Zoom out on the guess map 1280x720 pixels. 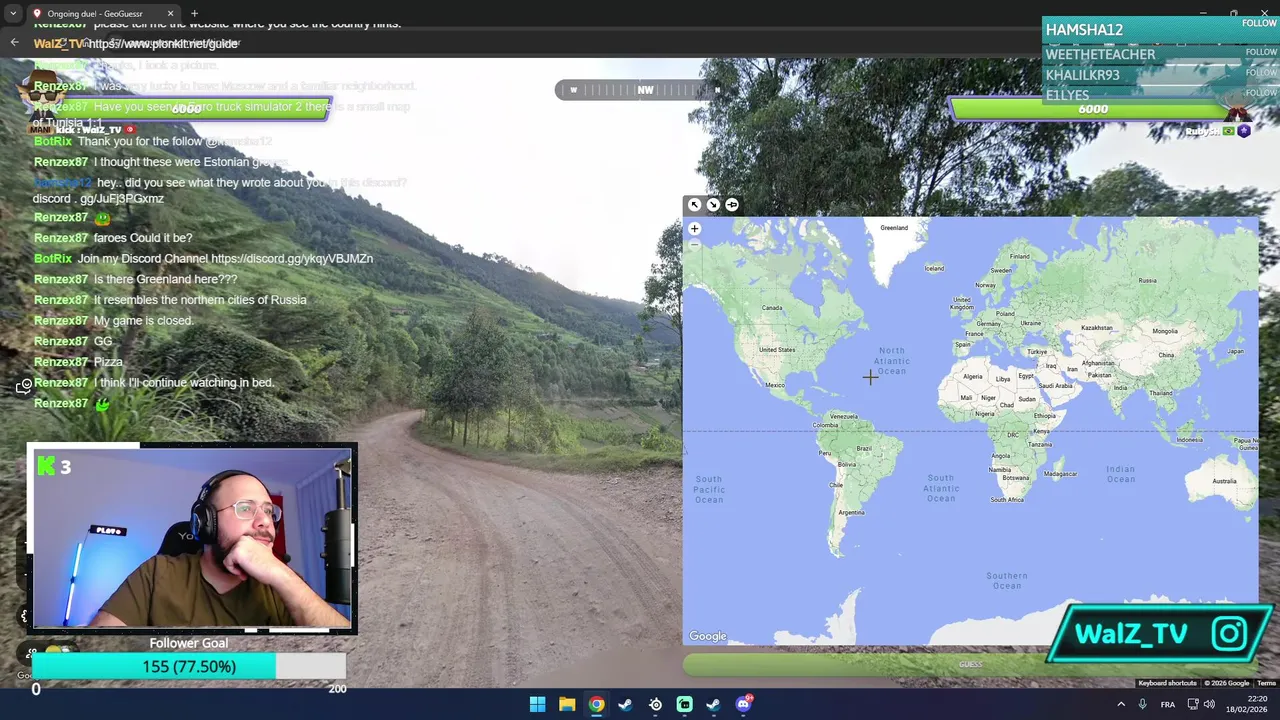[x=694, y=244]
